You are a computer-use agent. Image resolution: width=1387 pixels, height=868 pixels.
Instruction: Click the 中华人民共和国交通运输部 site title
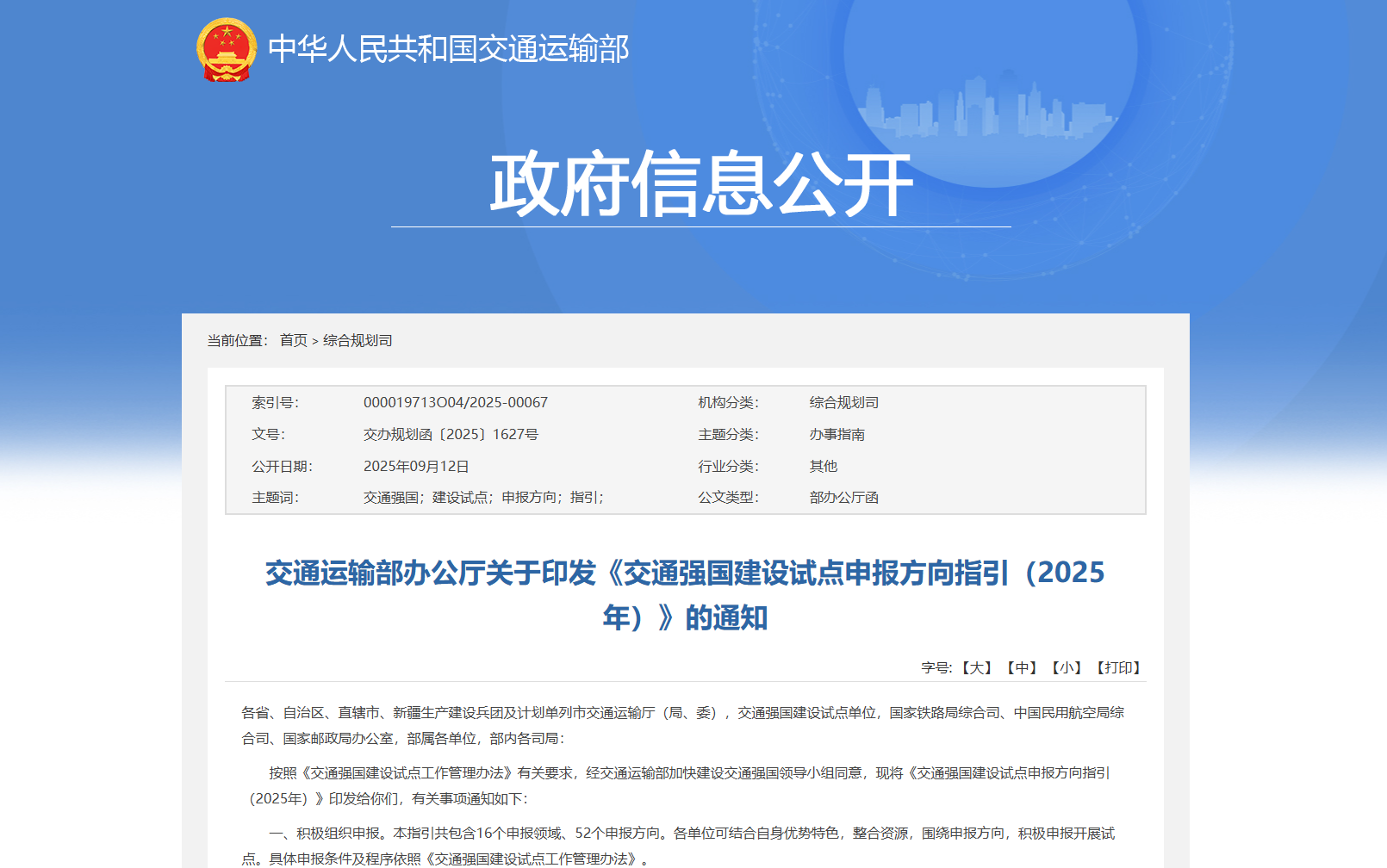(448, 49)
